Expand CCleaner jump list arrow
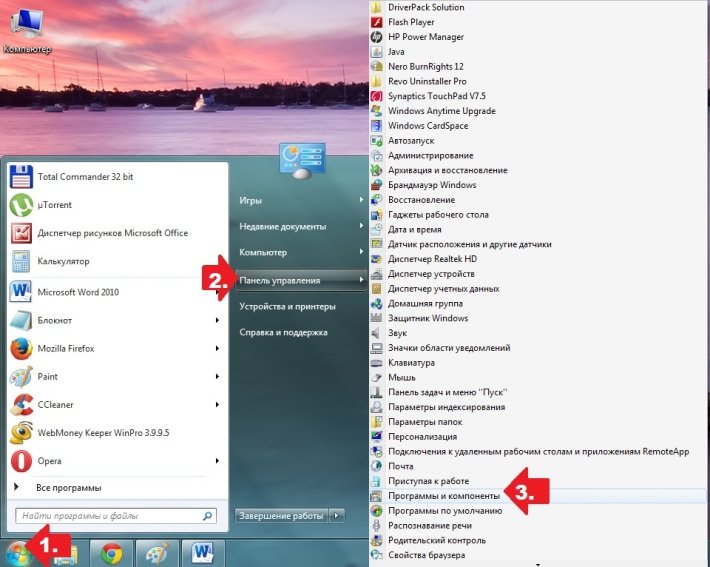The height and width of the screenshot is (567, 710). (217, 404)
